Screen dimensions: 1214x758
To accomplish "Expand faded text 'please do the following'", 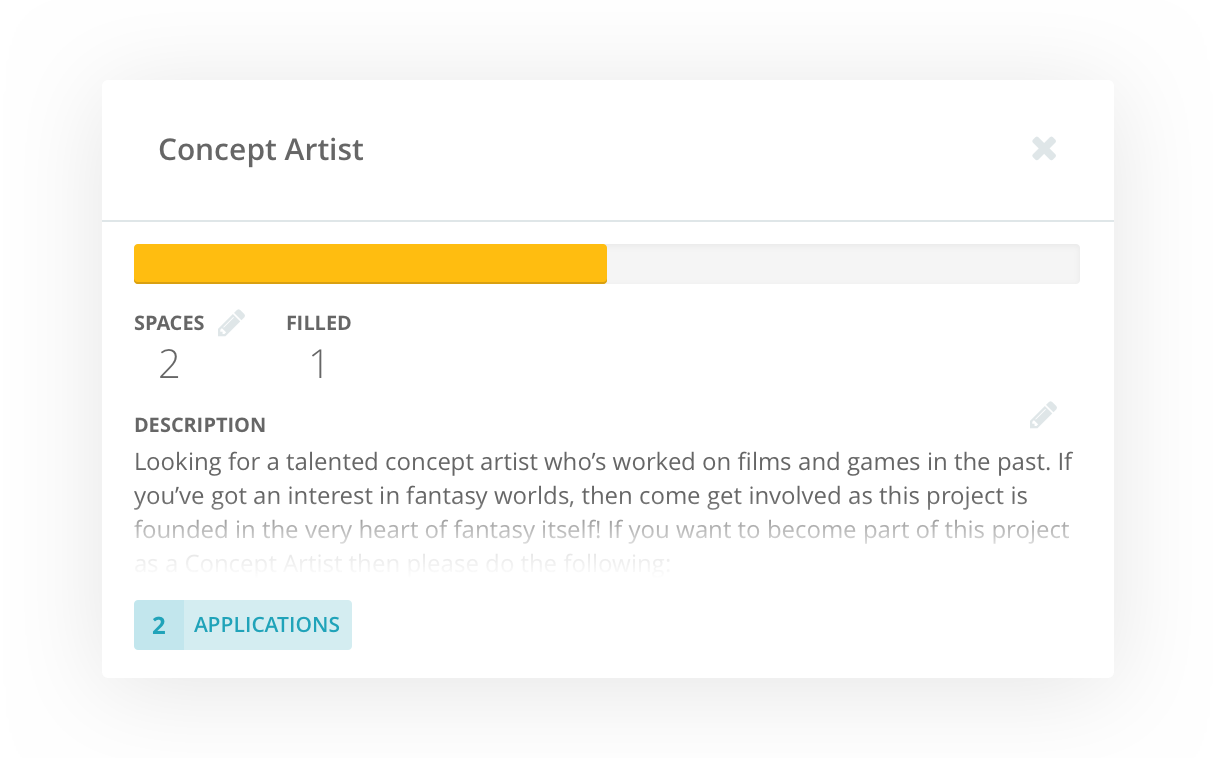I will pyautogui.click(x=402, y=563).
